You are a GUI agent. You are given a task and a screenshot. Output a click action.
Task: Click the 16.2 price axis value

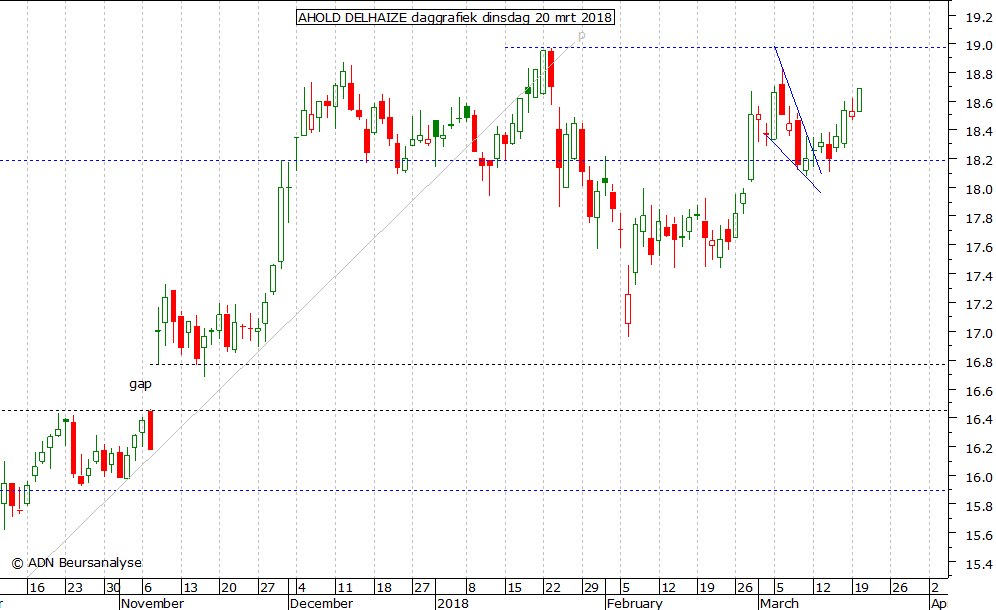979,449
